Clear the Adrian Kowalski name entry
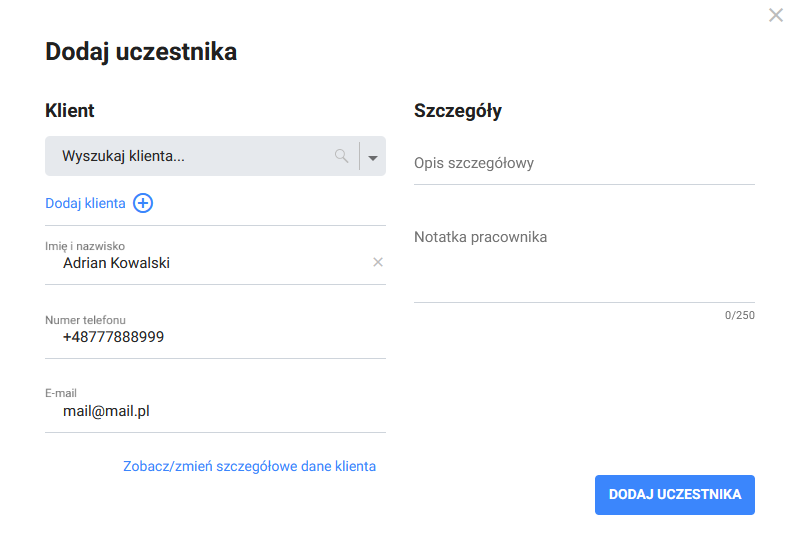Viewport: 789px width, 536px height. pyautogui.click(x=378, y=262)
